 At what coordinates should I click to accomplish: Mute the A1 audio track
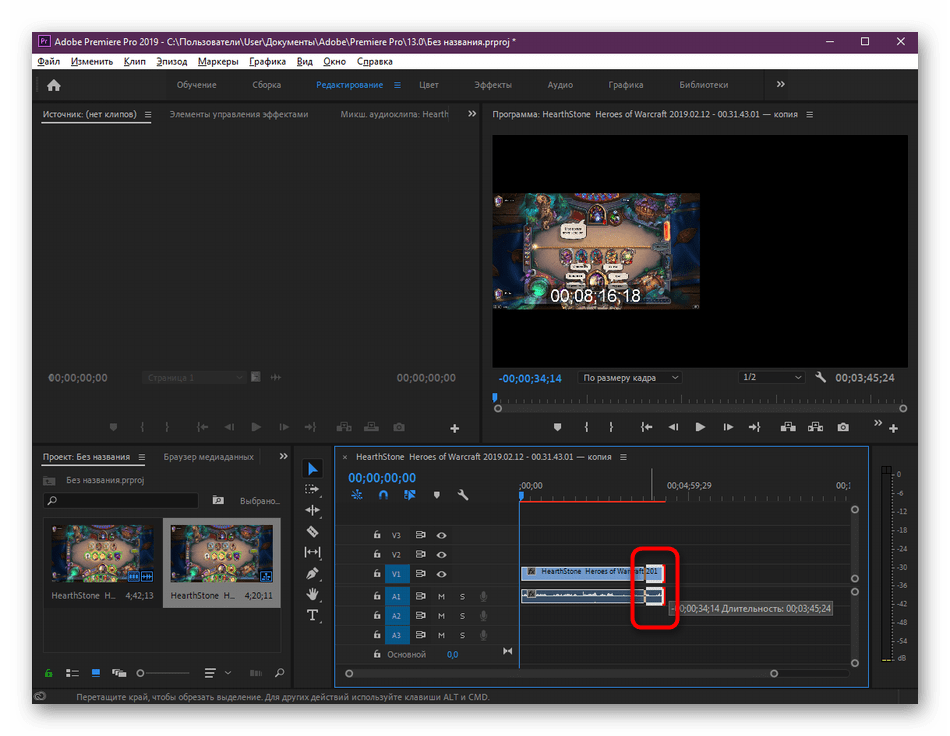pos(441,597)
